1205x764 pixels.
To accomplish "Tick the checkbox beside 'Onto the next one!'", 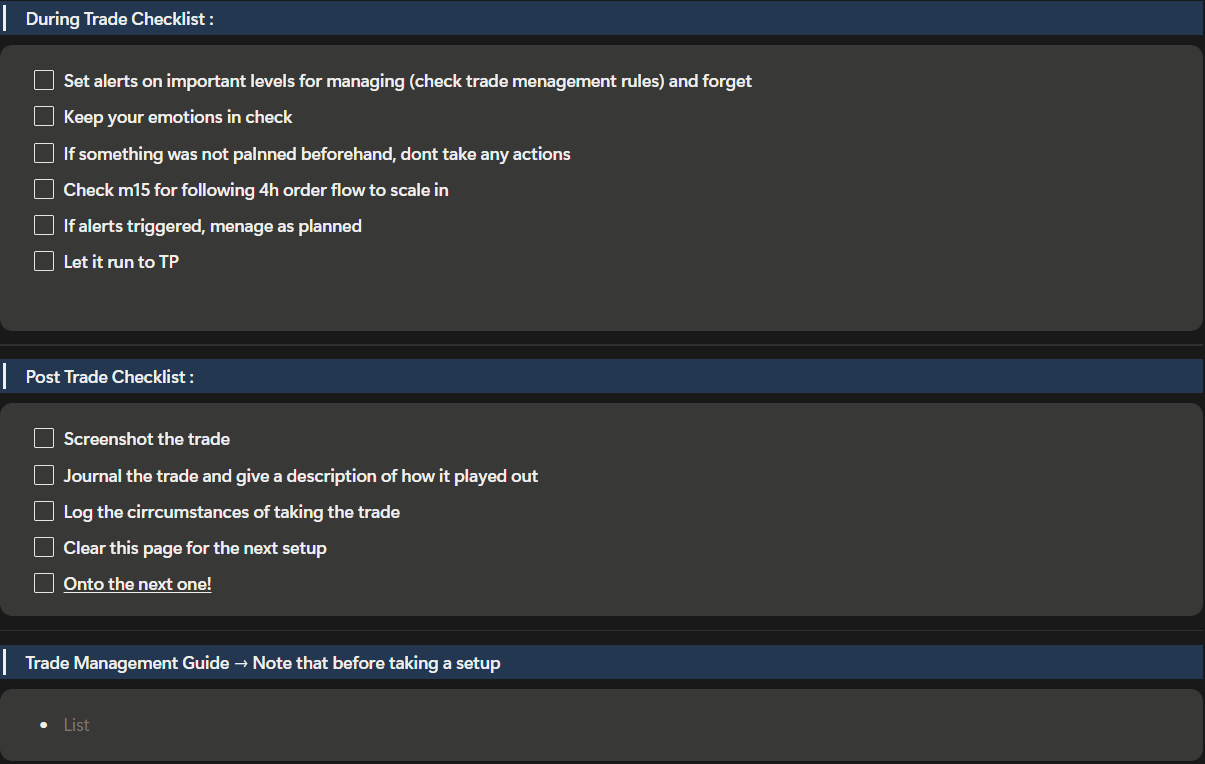I will pyautogui.click(x=44, y=583).
